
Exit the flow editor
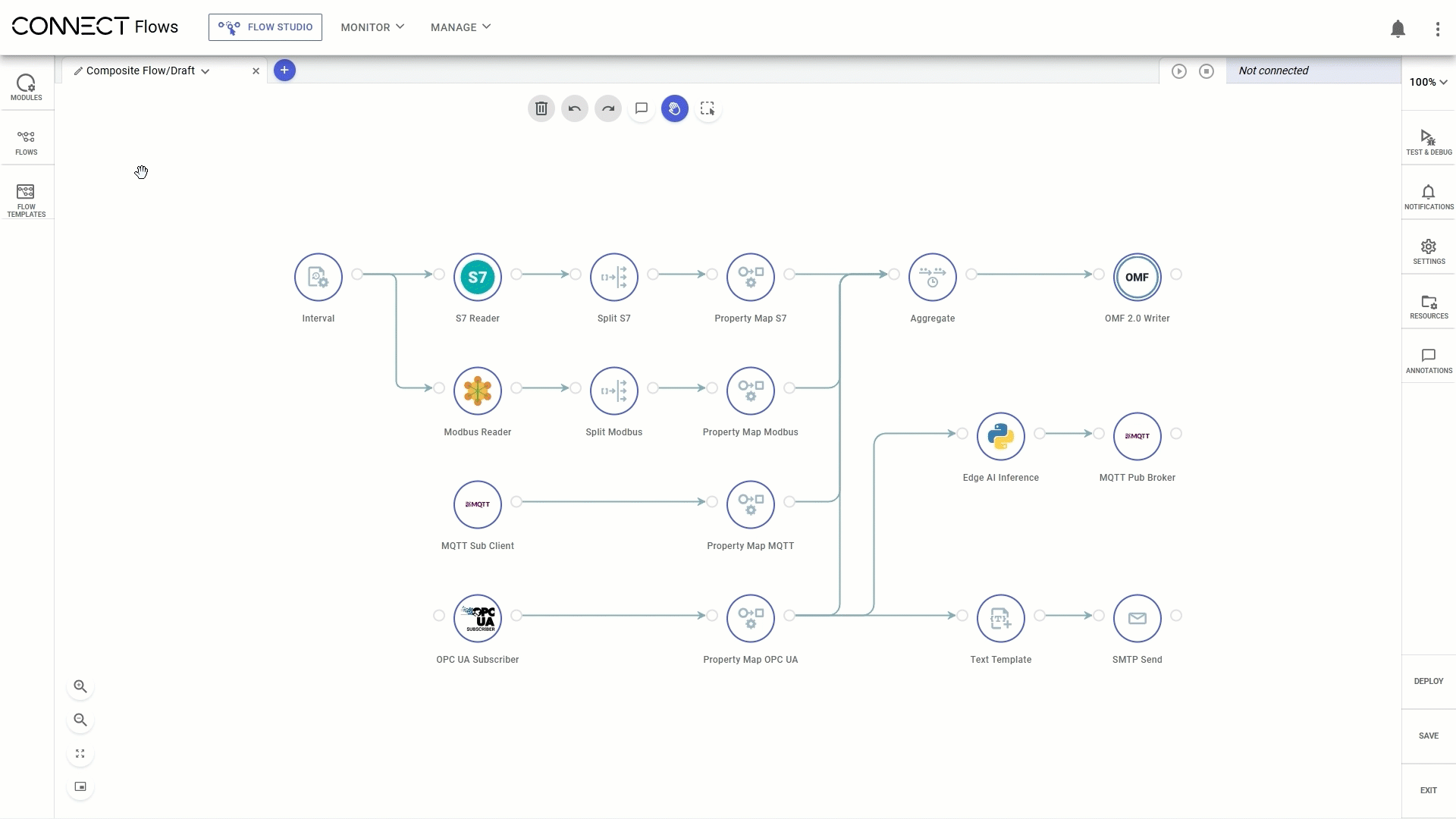pos(1429,790)
